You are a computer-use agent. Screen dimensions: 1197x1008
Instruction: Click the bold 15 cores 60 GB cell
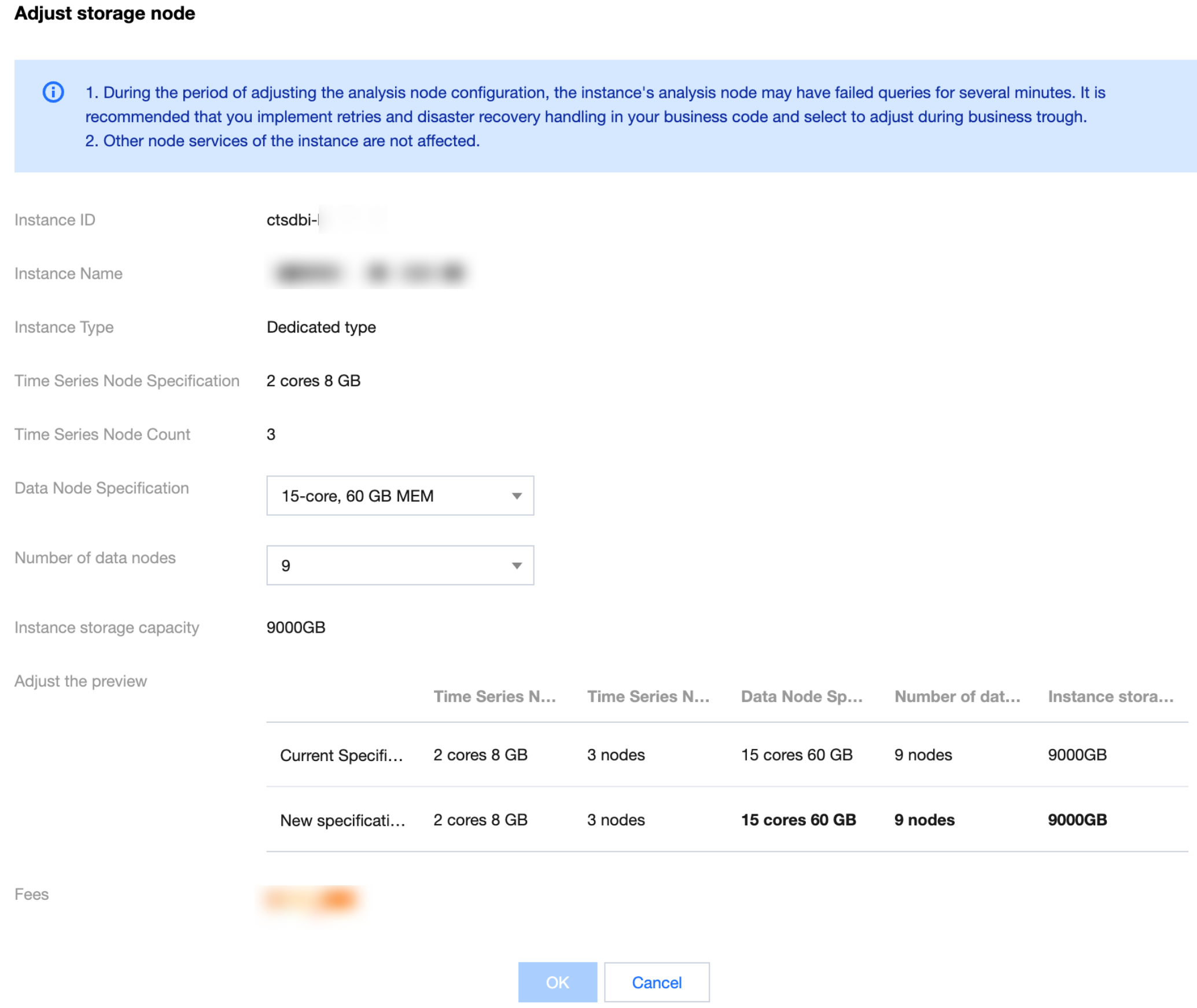798,819
